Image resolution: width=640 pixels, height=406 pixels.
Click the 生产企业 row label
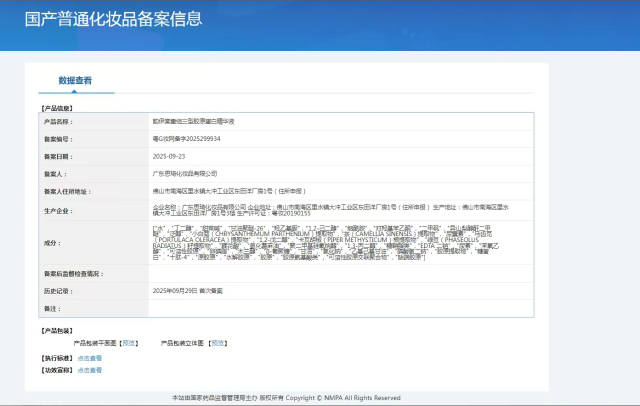[58, 211]
